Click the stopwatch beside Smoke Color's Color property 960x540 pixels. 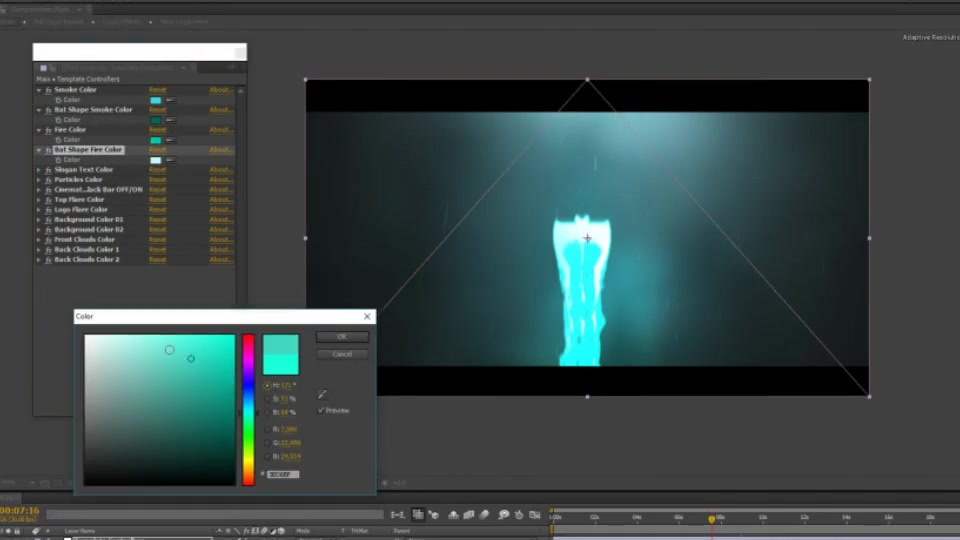coord(59,100)
